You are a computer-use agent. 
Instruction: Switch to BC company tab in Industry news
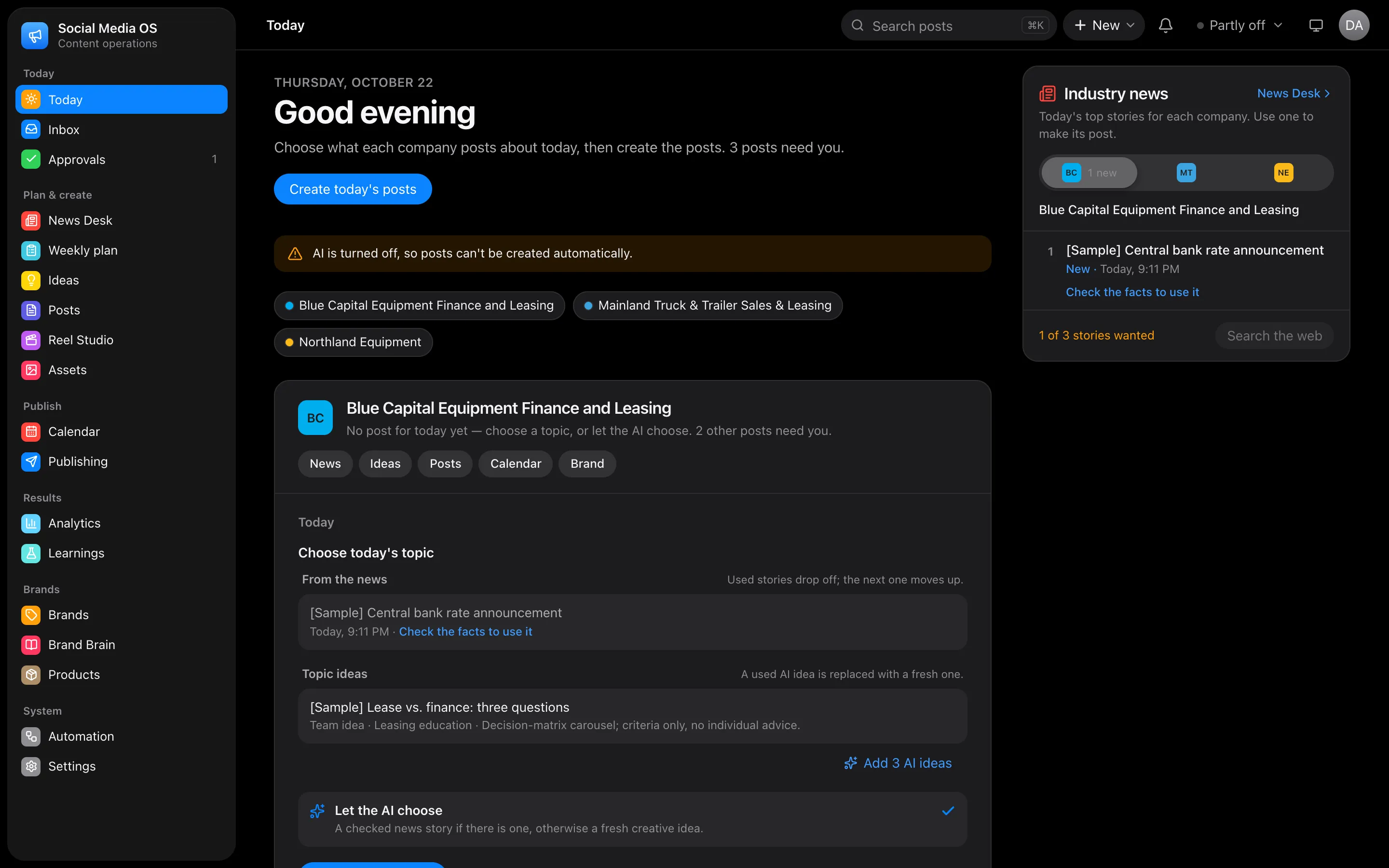coord(1089,173)
